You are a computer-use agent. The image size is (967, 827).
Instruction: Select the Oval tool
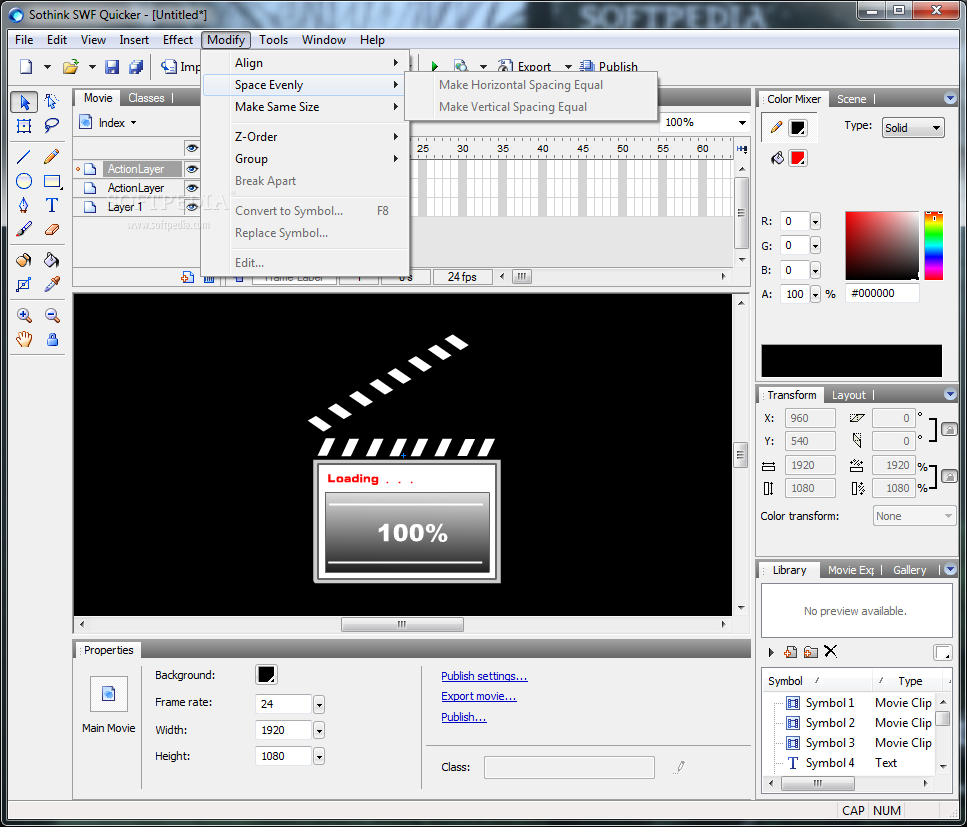pos(24,181)
